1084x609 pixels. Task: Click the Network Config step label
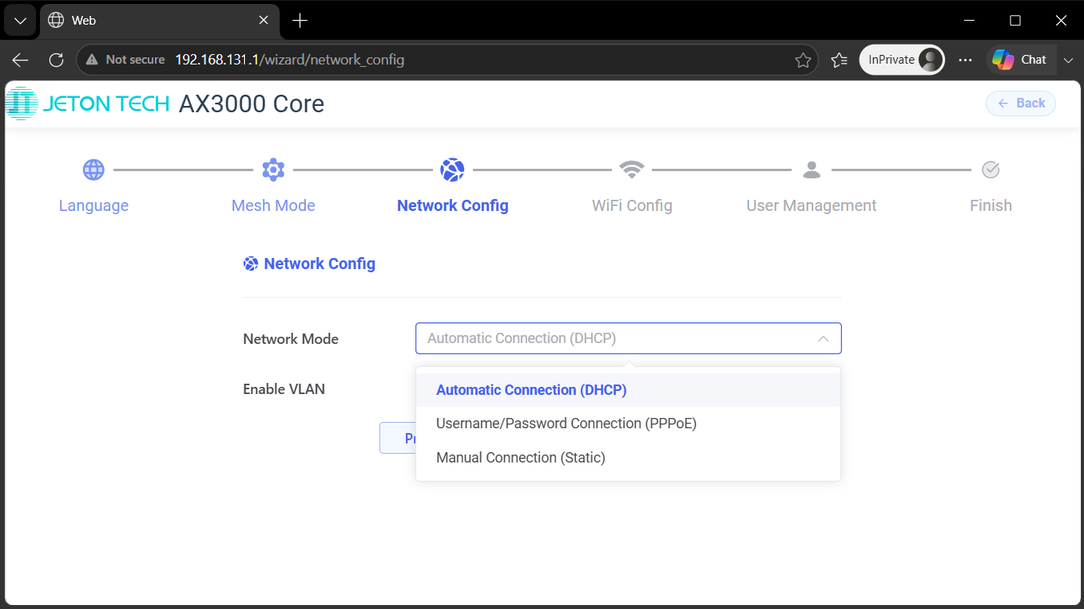[x=453, y=205]
